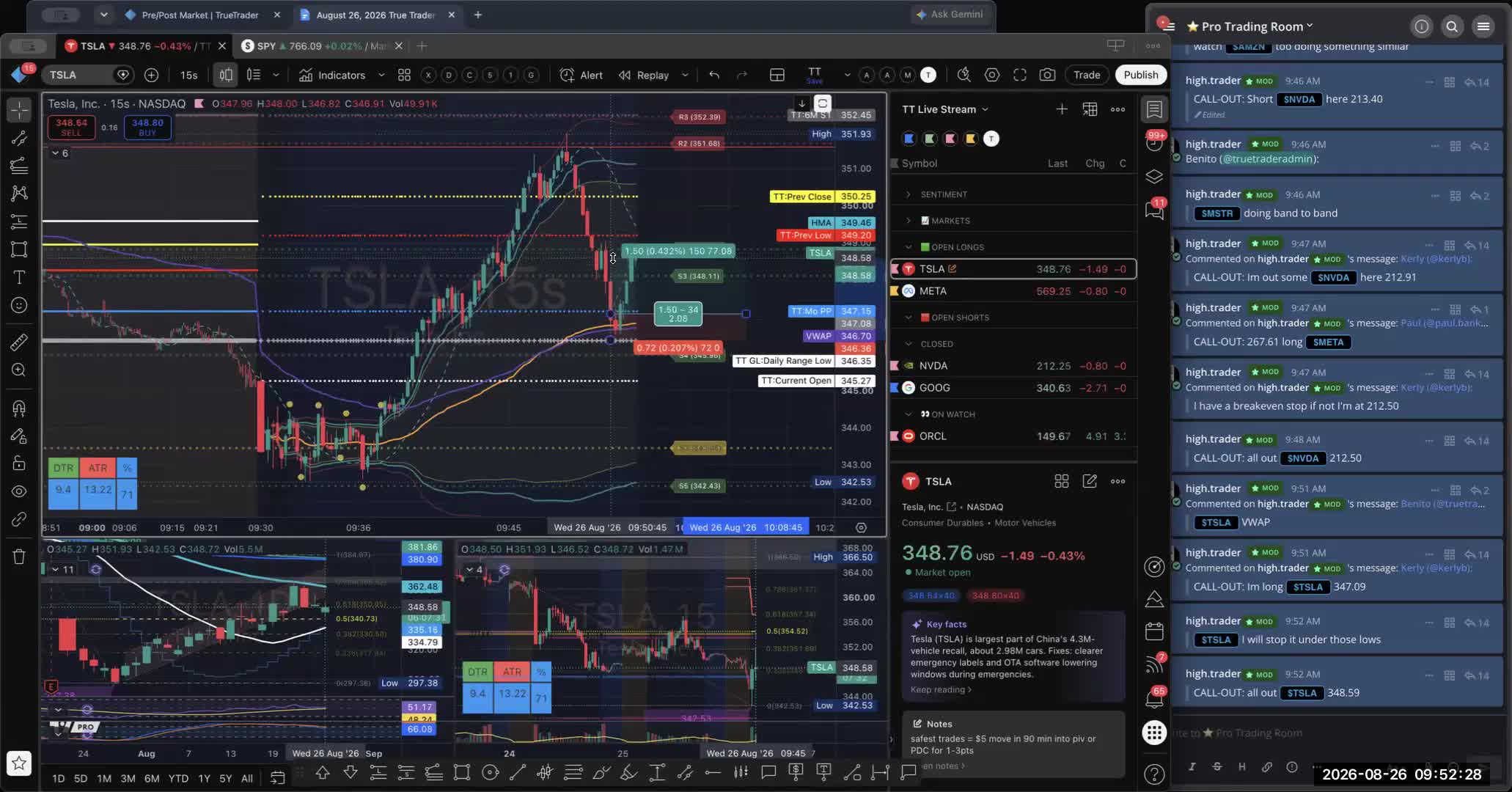Click the snapshot camera icon

(x=1047, y=75)
